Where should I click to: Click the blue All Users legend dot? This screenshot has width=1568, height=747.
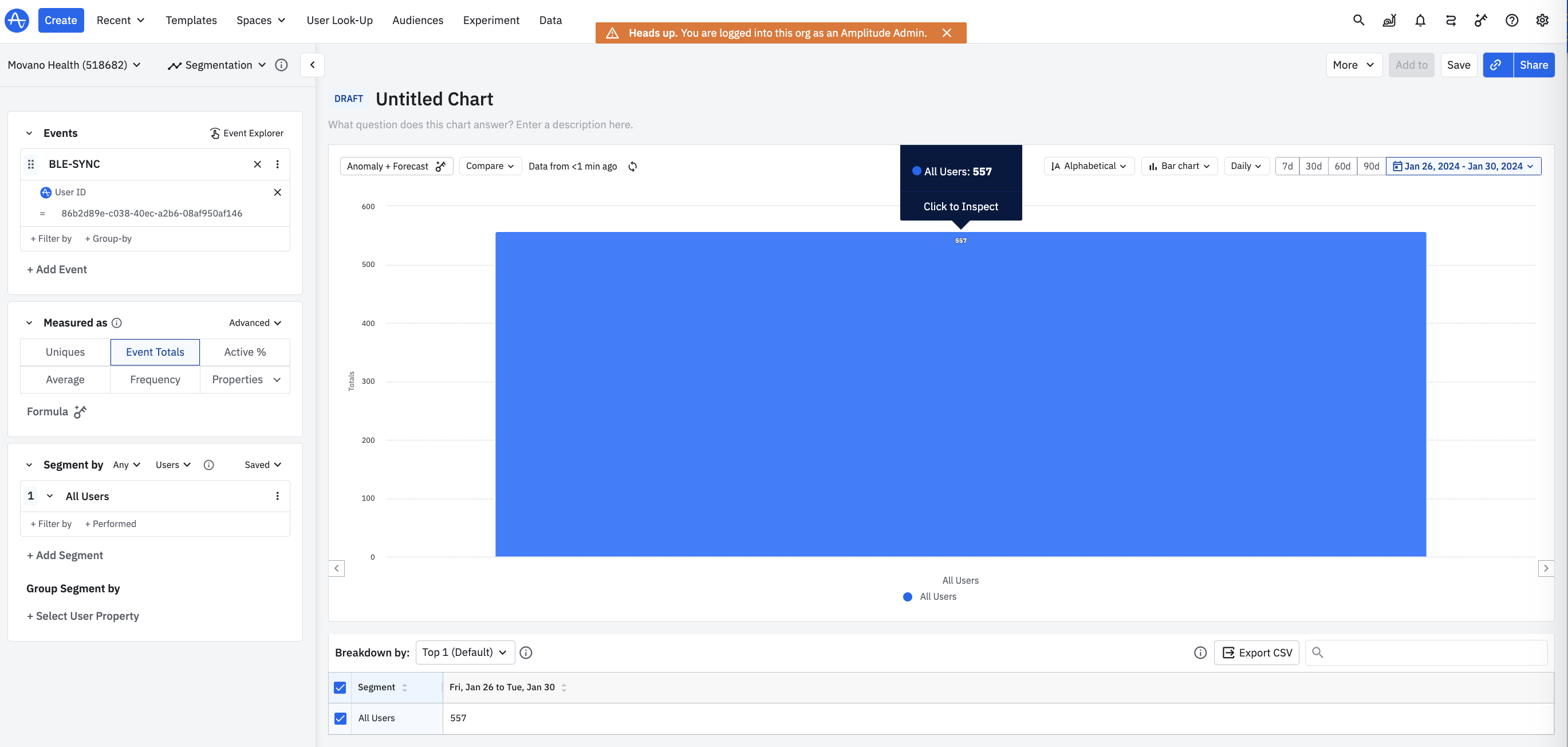908,596
